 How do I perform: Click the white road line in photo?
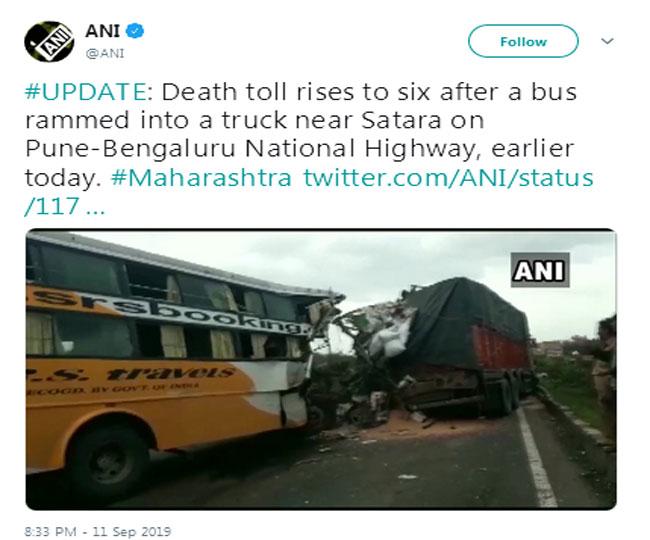tap(536, 456)
